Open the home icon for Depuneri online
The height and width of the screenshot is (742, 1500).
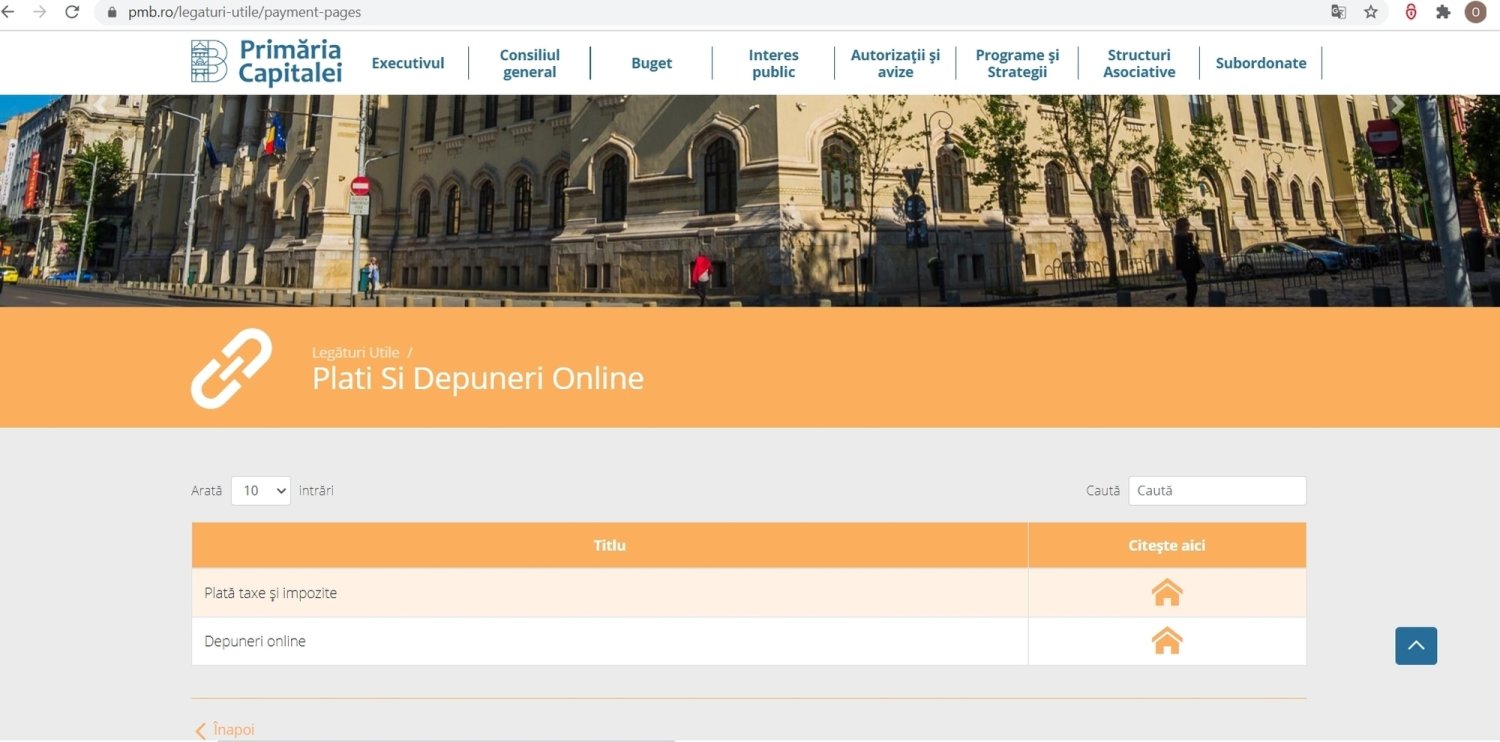(1167, 641)
